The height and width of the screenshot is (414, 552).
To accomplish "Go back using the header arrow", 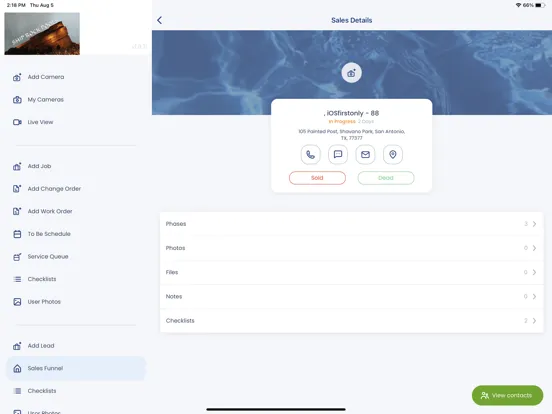I will pos(159,20).
